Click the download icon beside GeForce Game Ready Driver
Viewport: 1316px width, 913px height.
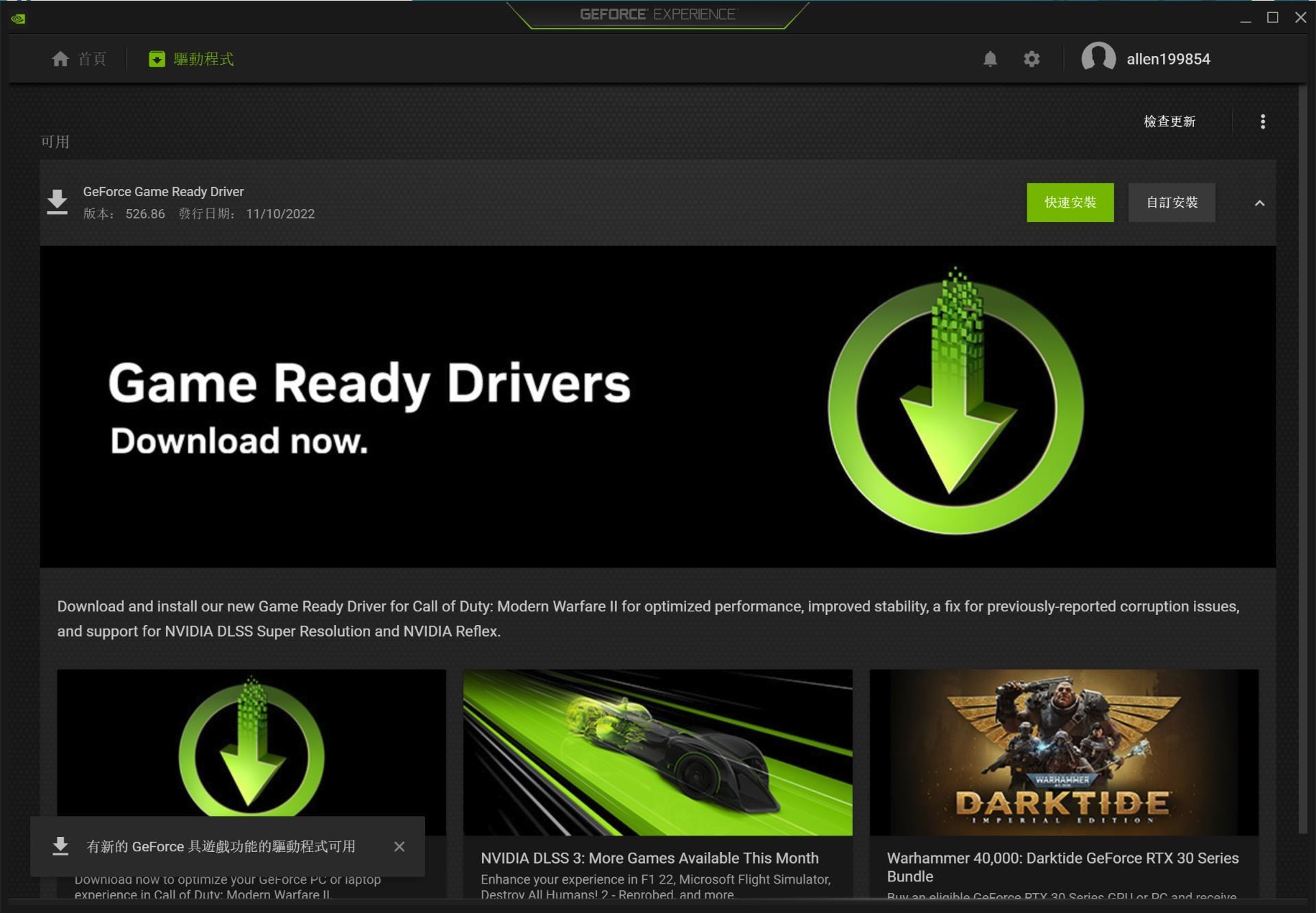coord(57,202)
